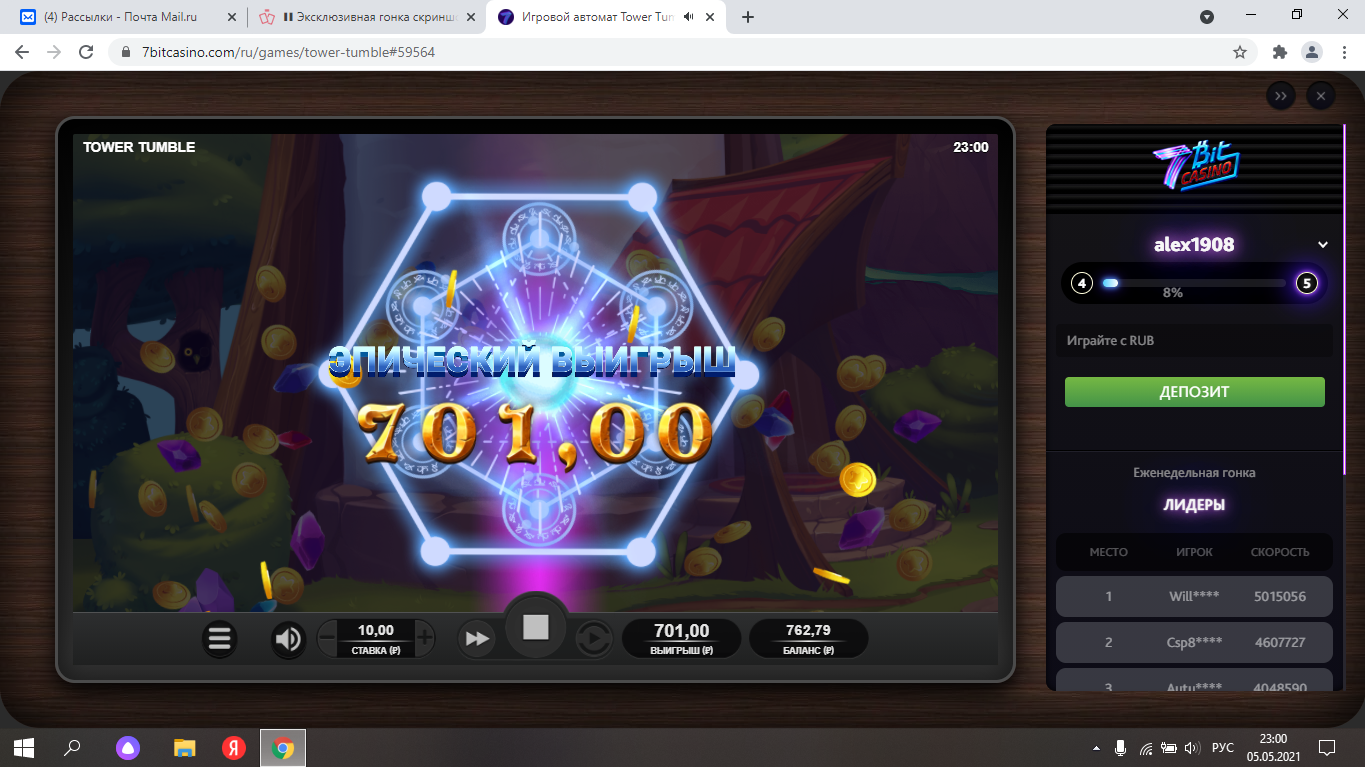
Task: Switch to the Mail.ru Рассылки tab
Action: [125, 17]
